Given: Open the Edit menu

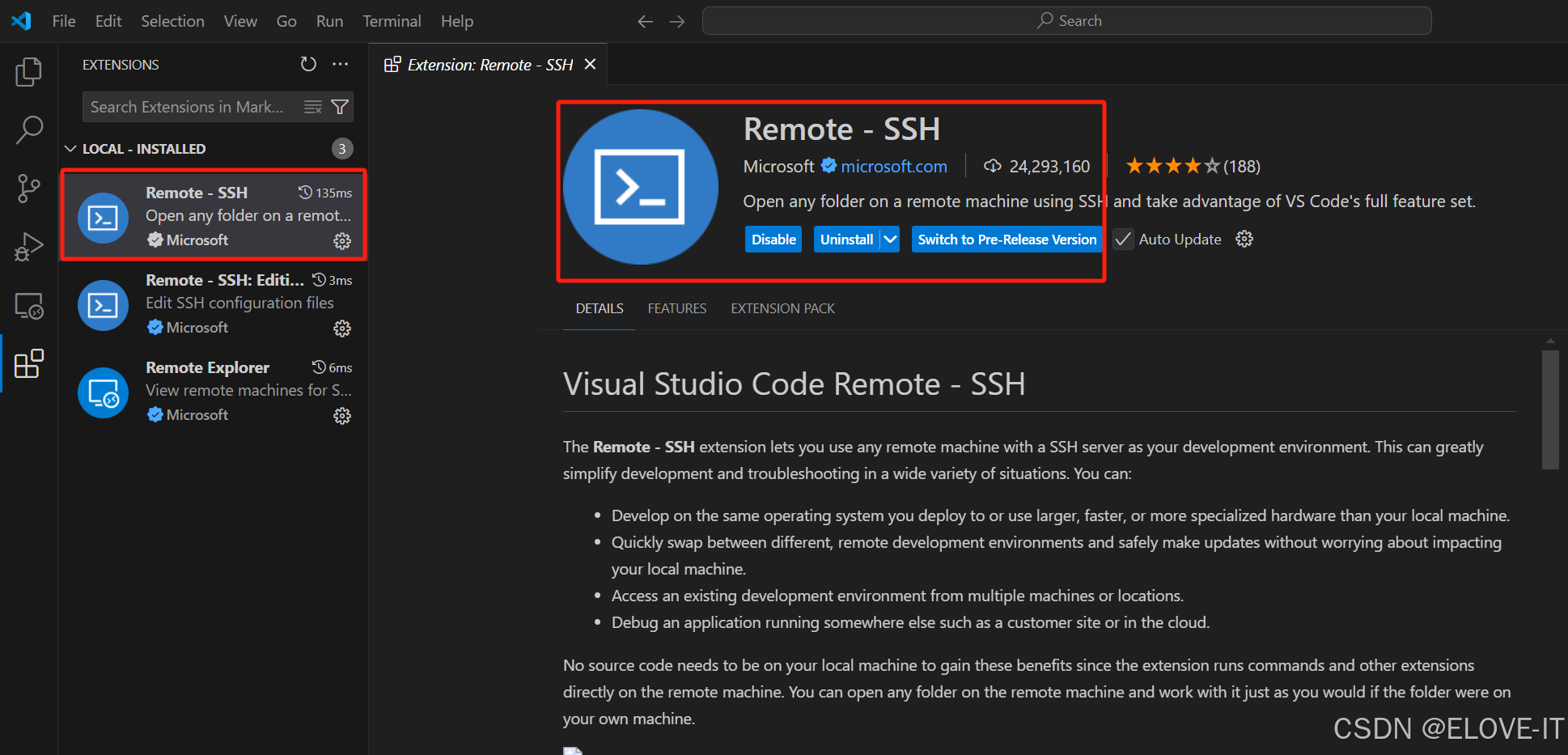Looking at the screenshot, I should (108, 21).
